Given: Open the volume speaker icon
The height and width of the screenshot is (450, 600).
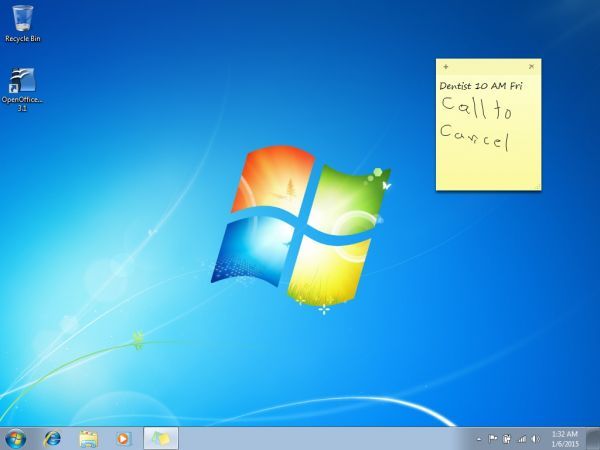Looking at the screenshot, I should (x=536, y=439).
